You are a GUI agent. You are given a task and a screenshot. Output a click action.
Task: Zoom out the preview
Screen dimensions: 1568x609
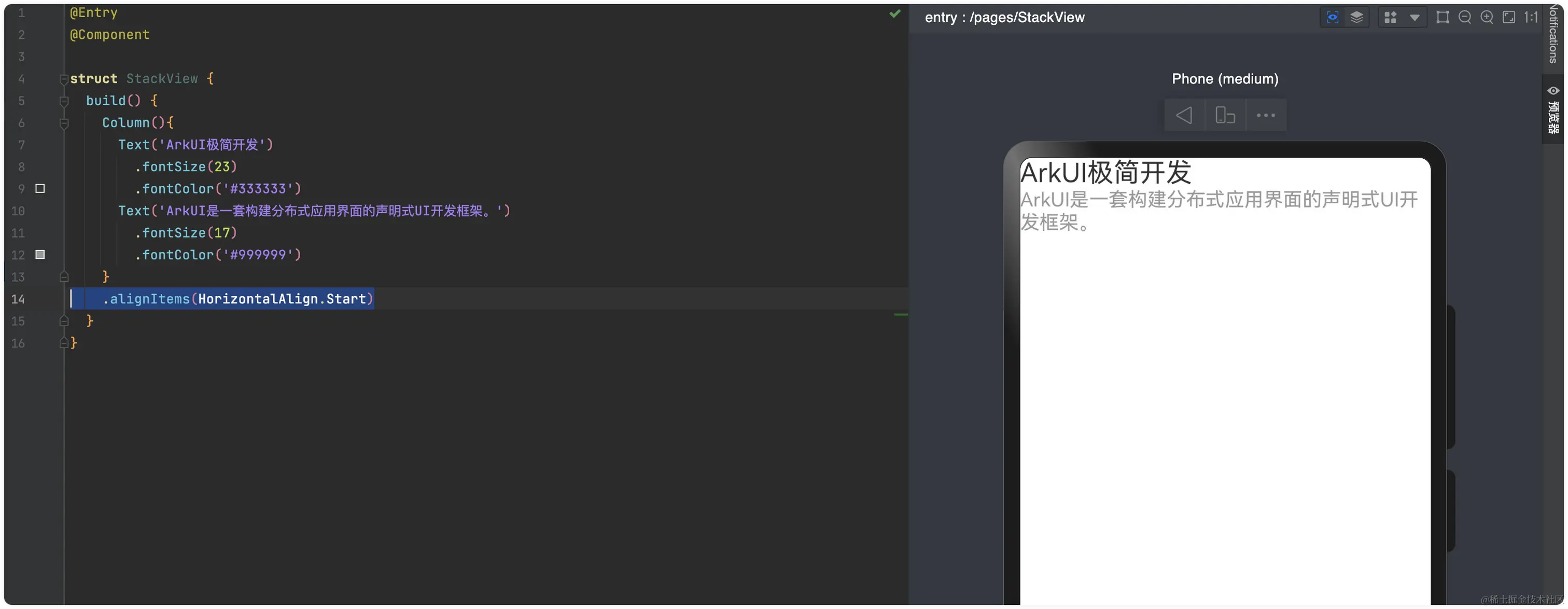[x=1464, y=17]
